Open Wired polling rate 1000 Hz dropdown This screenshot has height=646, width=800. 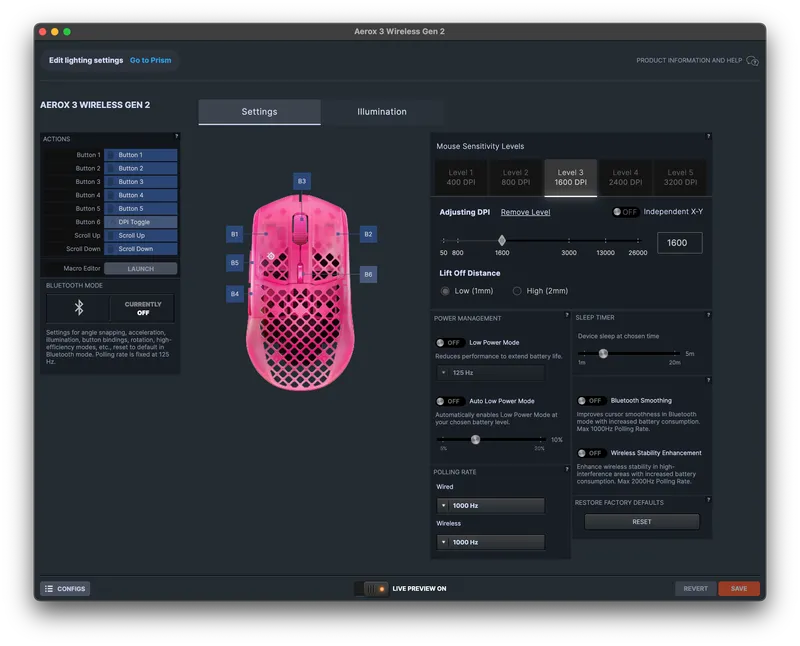490,505
